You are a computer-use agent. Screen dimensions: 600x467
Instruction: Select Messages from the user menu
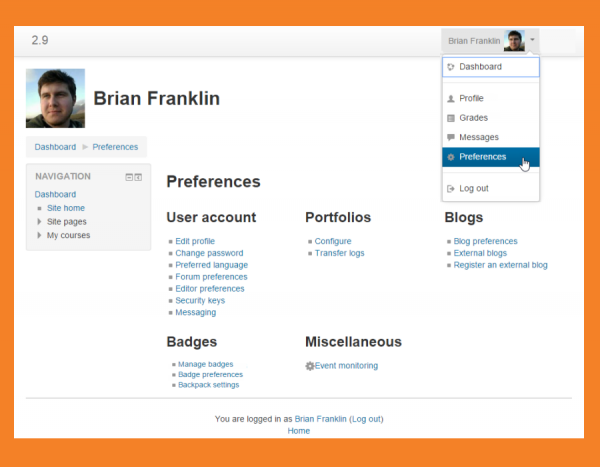pos(491,137)
